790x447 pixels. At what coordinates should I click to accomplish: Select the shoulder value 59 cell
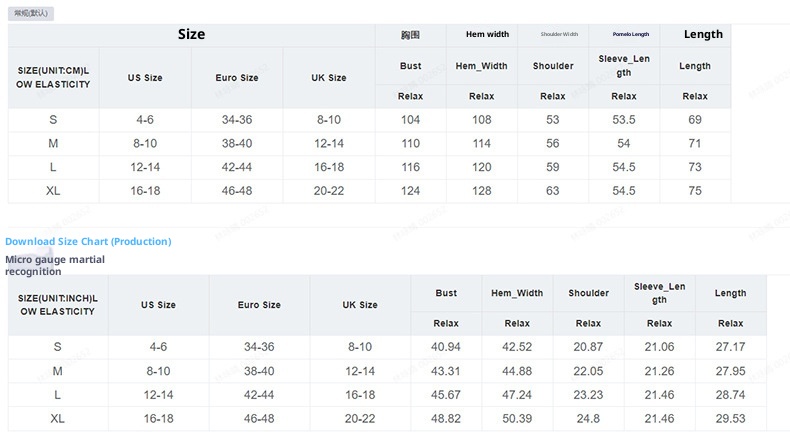[552, 167]
